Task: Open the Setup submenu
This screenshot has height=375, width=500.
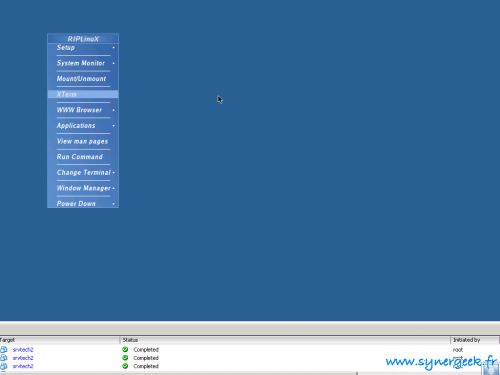Action: coord(83,48)
